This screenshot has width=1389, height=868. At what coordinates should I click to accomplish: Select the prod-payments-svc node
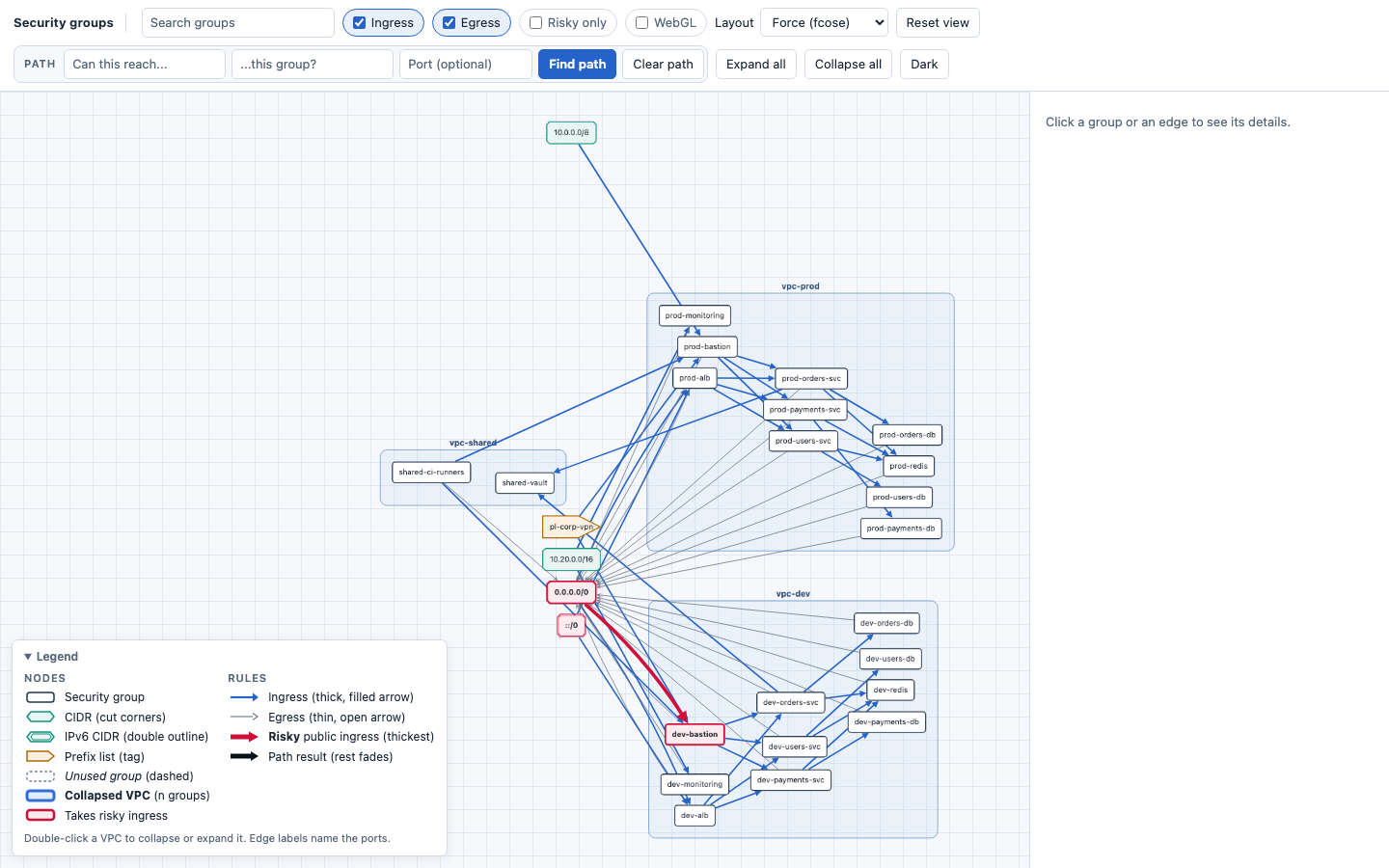(x=805, y=410)
